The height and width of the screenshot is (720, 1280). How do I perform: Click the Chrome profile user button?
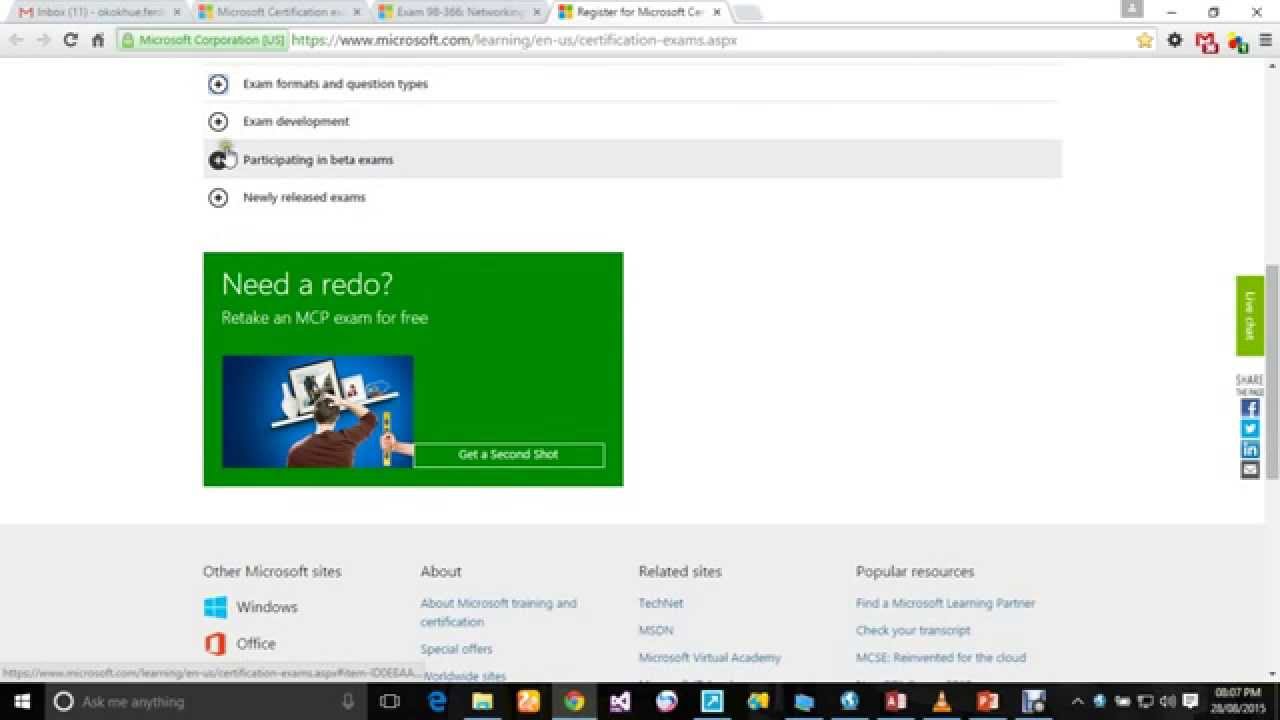1132,9
